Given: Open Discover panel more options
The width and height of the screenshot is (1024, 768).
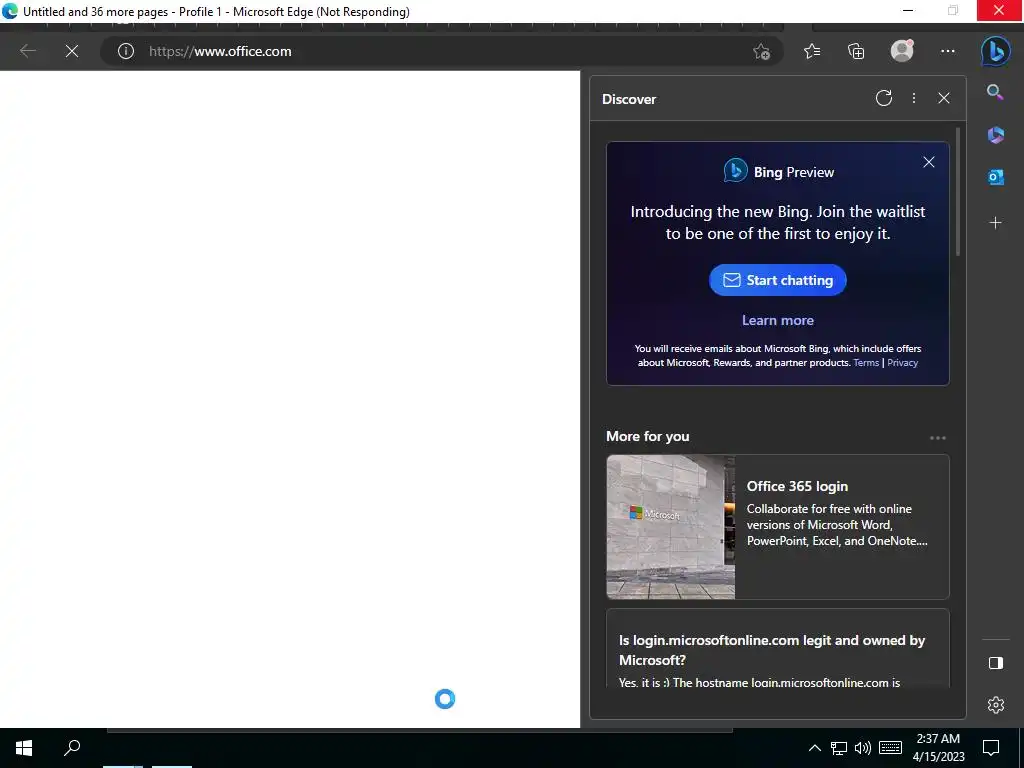Looking at the screenshot, I should [x=914, y=98].
